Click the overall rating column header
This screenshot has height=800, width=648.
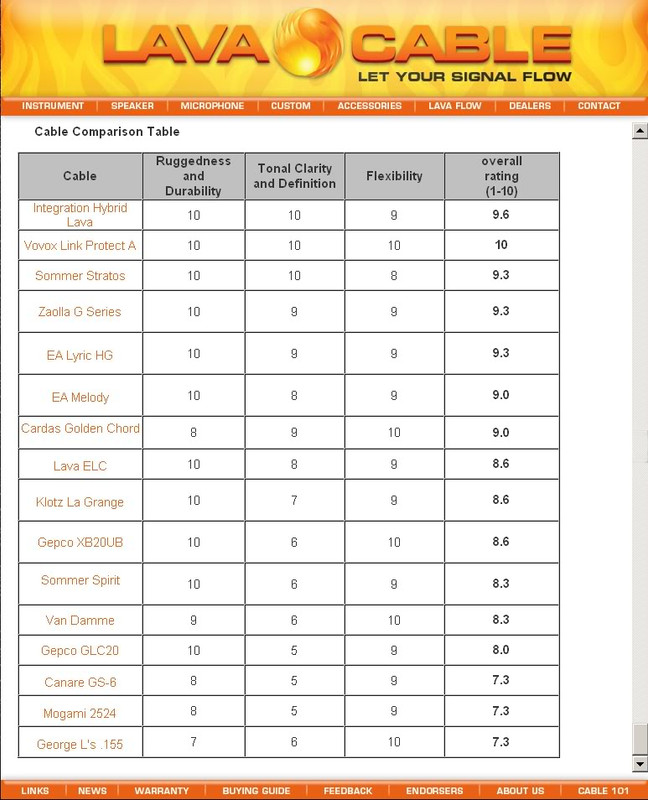click(502, 176)
